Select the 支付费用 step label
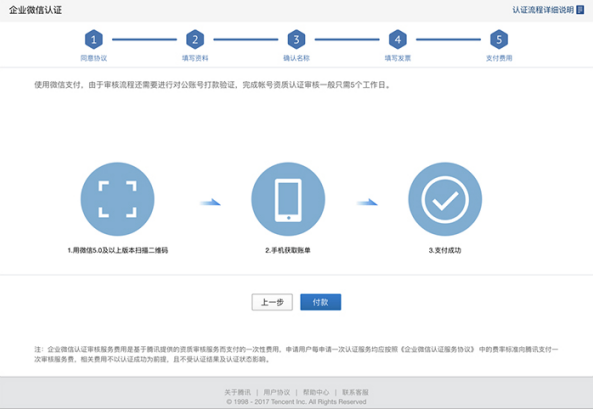This screenshot has width=593, height=409. pos(499,58)
